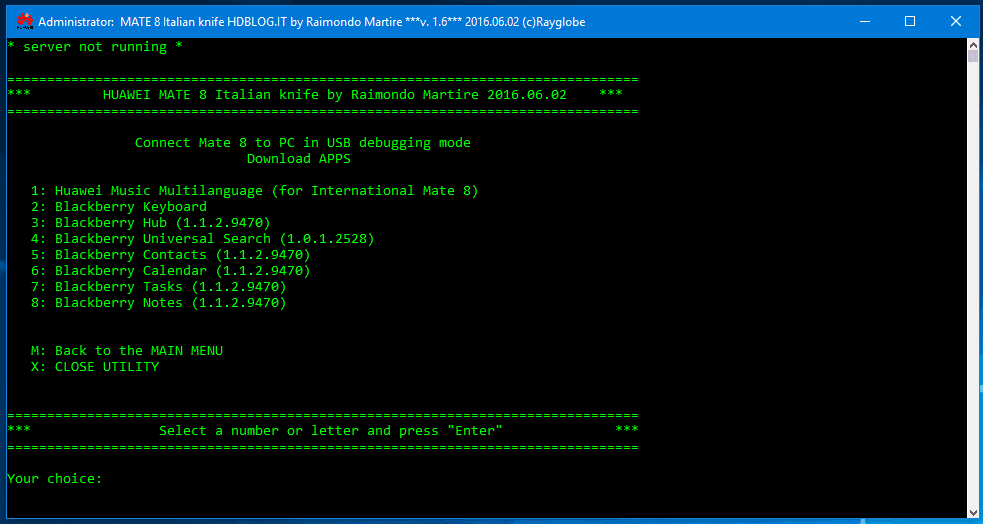
Task: Click option 2: Blackberry Keyboard
Action: point(118,207)
